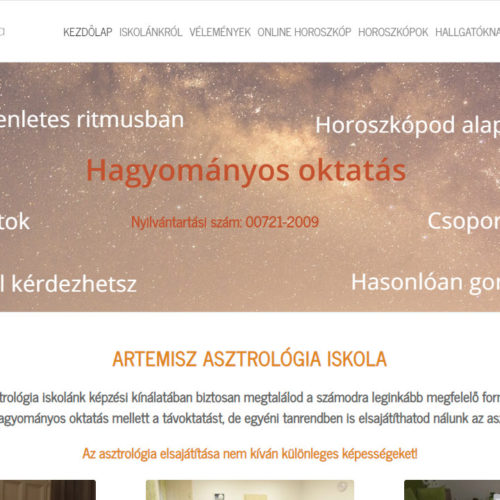Click the Csoport banner text

[x=464, y=222]
